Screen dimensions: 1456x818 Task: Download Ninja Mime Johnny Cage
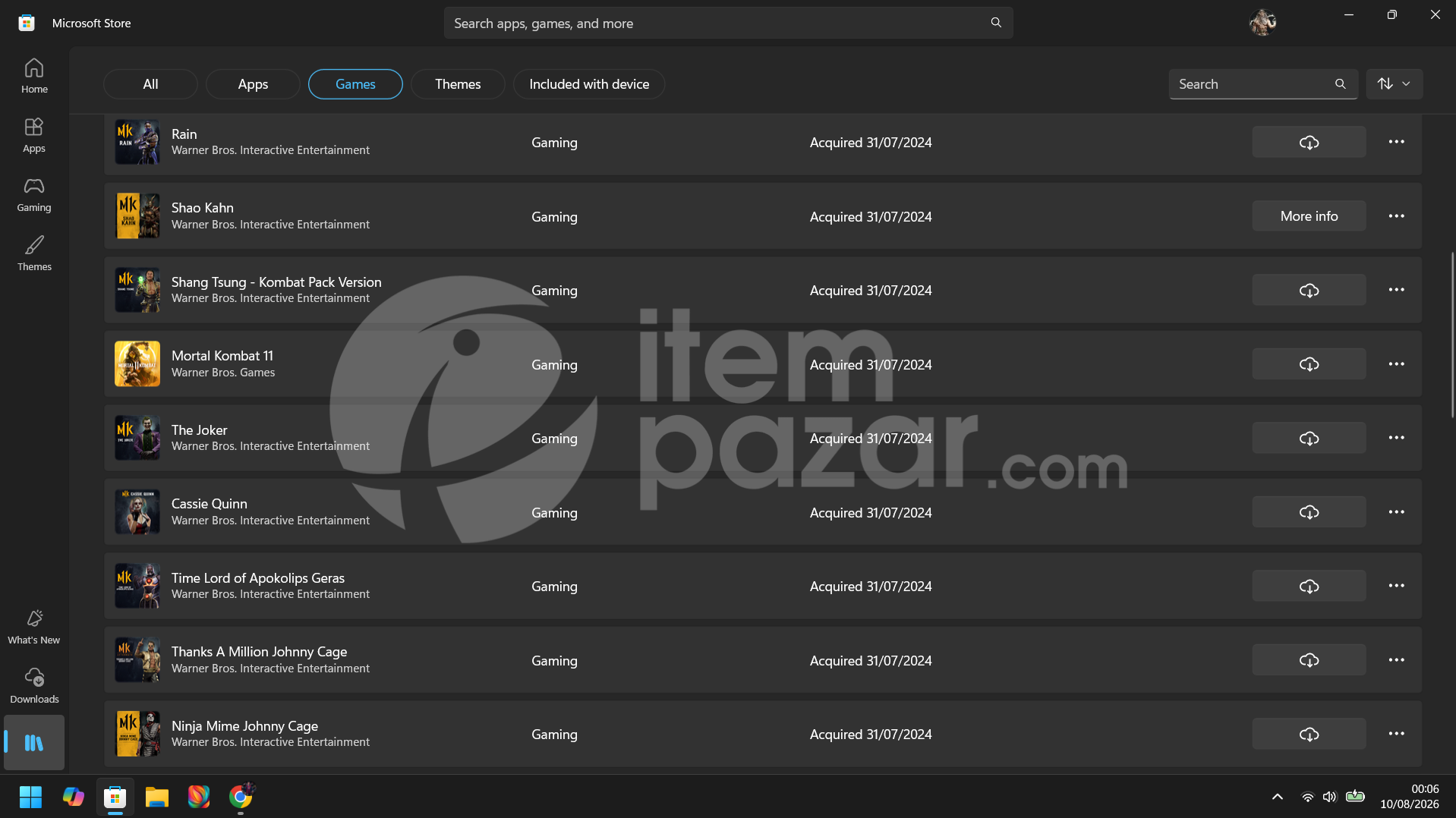coord(1309,734)
